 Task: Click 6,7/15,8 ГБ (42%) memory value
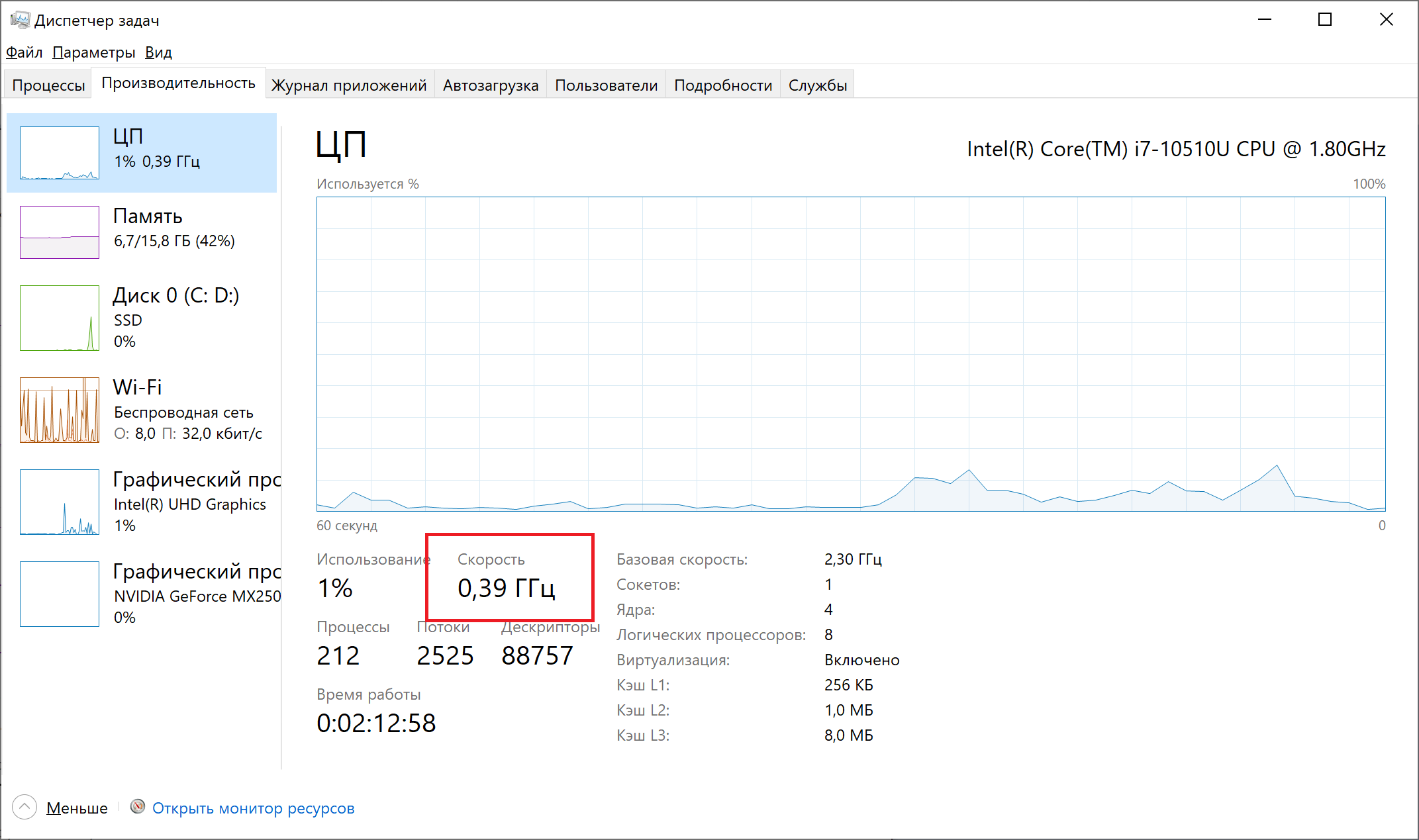(x=174, y=241)
